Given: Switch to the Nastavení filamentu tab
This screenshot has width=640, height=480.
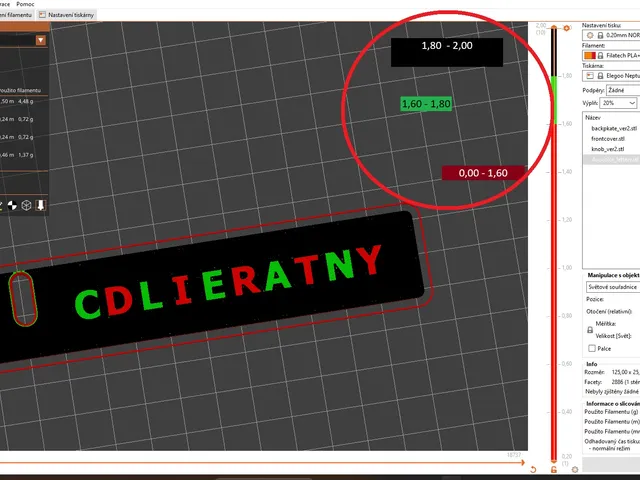Looking at the screenshot, I should point(16,15).
